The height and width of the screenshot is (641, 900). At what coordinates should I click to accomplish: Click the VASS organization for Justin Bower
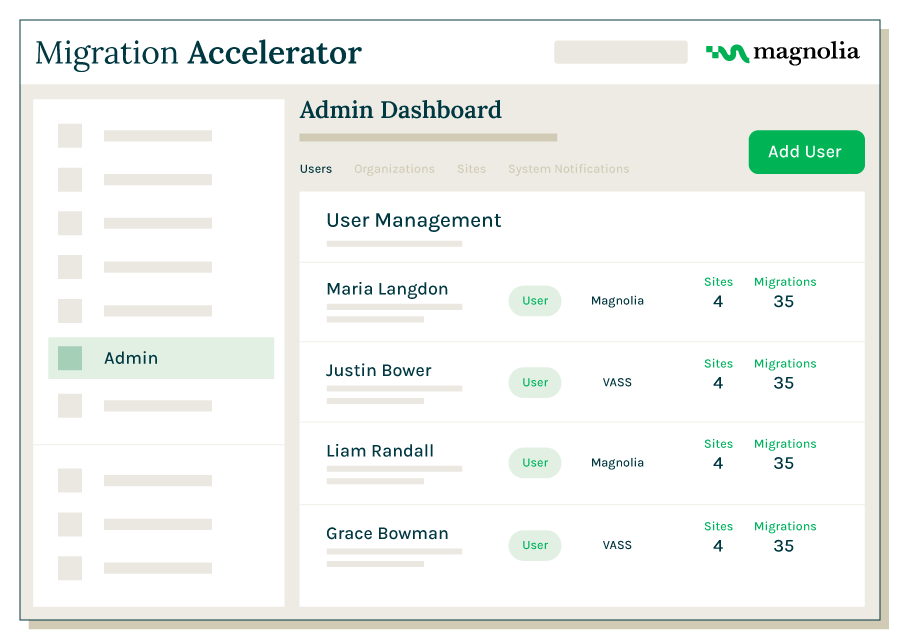[x=617, y=382]
